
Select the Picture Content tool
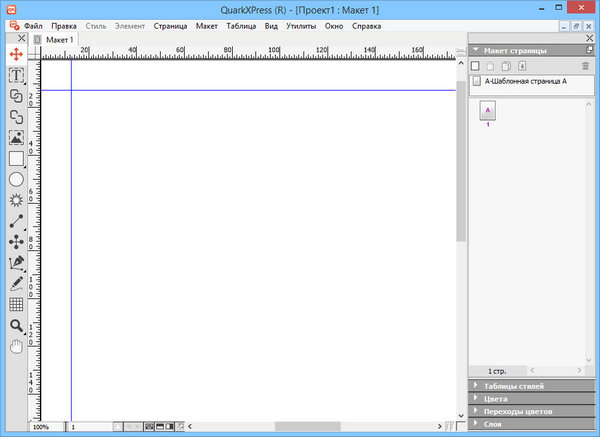tap(16, 138)
